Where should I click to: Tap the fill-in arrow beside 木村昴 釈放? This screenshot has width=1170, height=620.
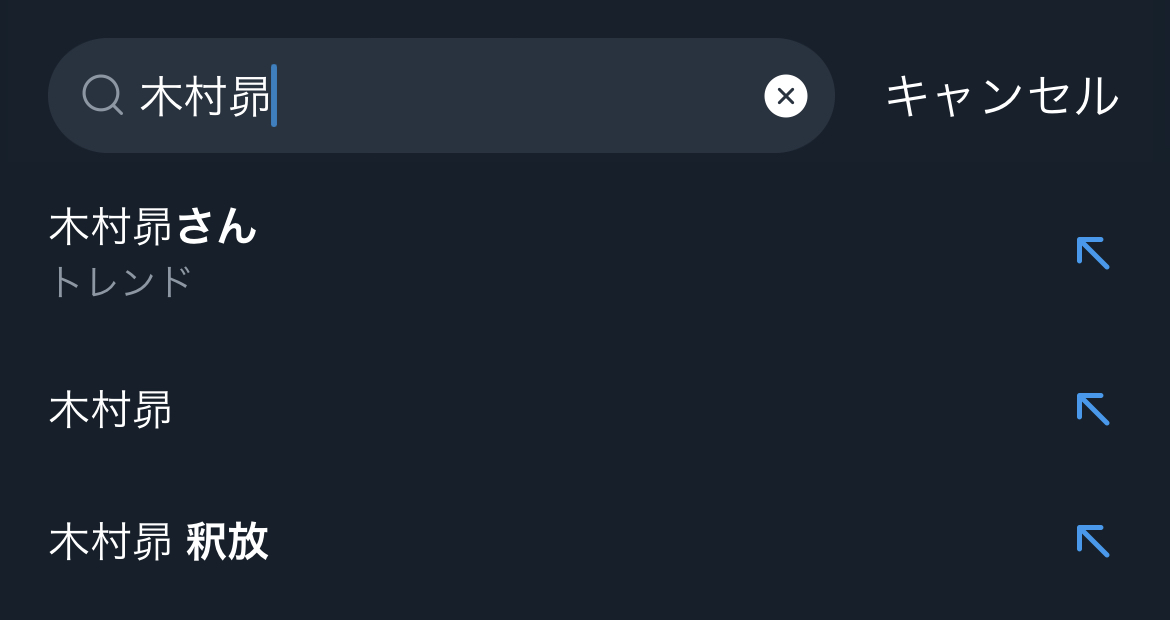click(x=1093, y=541)
